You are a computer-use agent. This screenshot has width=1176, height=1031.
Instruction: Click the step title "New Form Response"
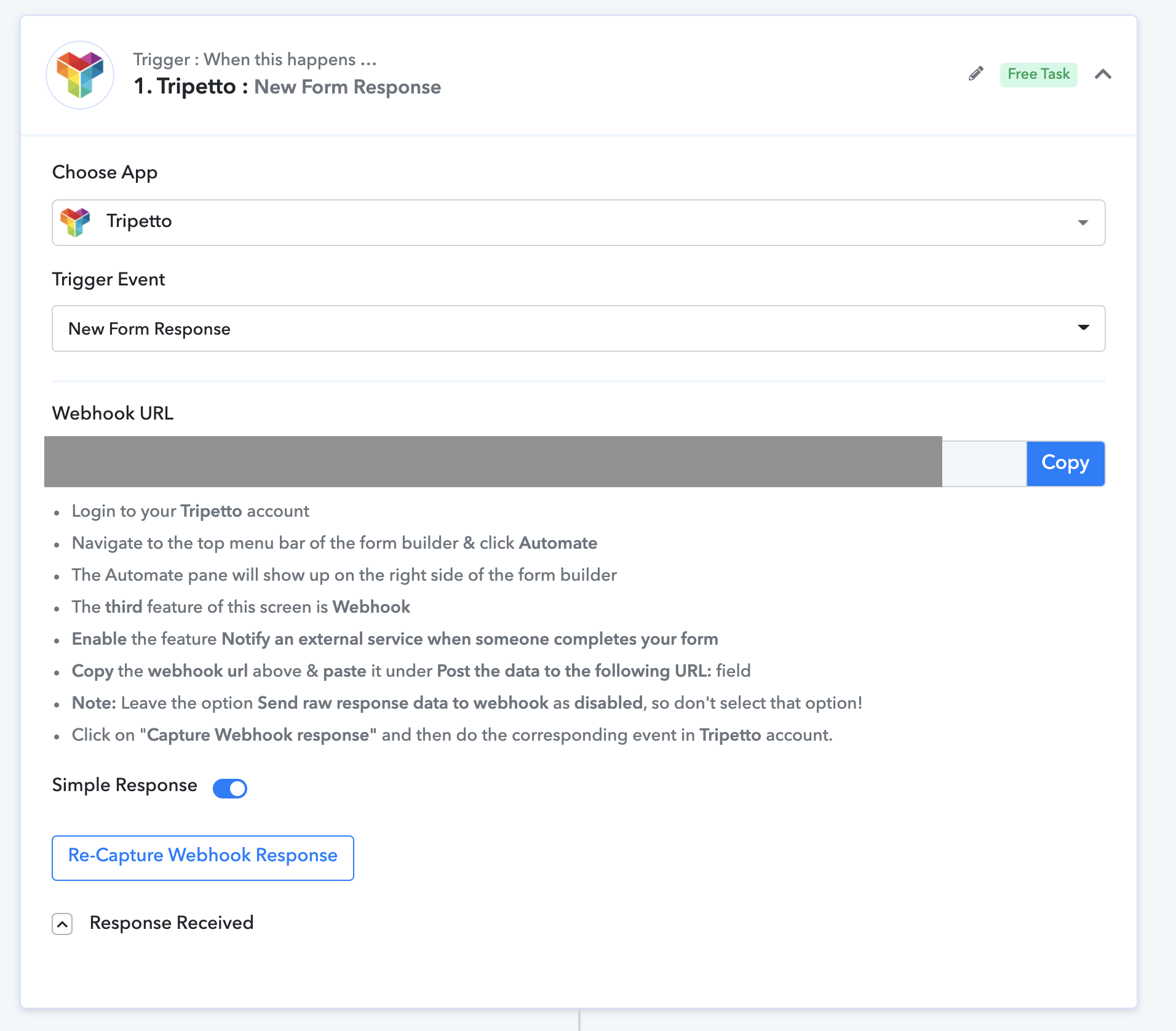(348, 87)
